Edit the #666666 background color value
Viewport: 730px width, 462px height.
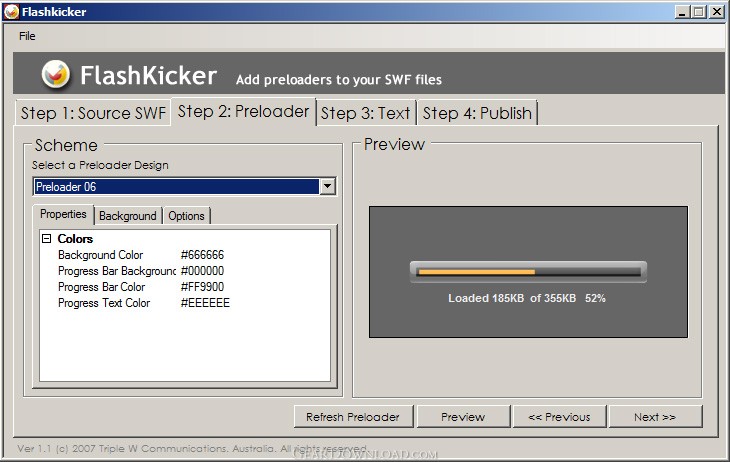coord(202,255)
